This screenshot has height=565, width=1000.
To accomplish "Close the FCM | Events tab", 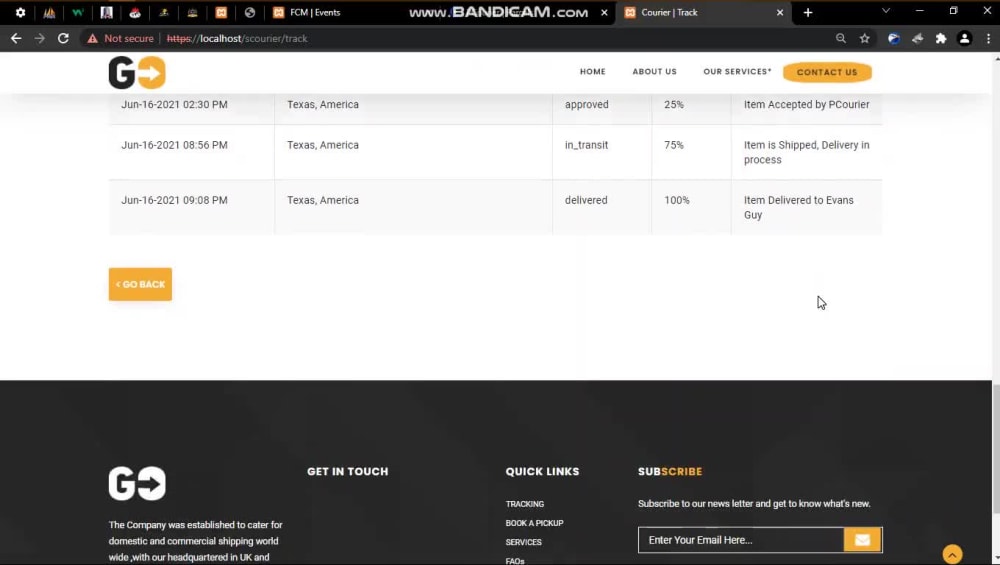I will 604,12.
